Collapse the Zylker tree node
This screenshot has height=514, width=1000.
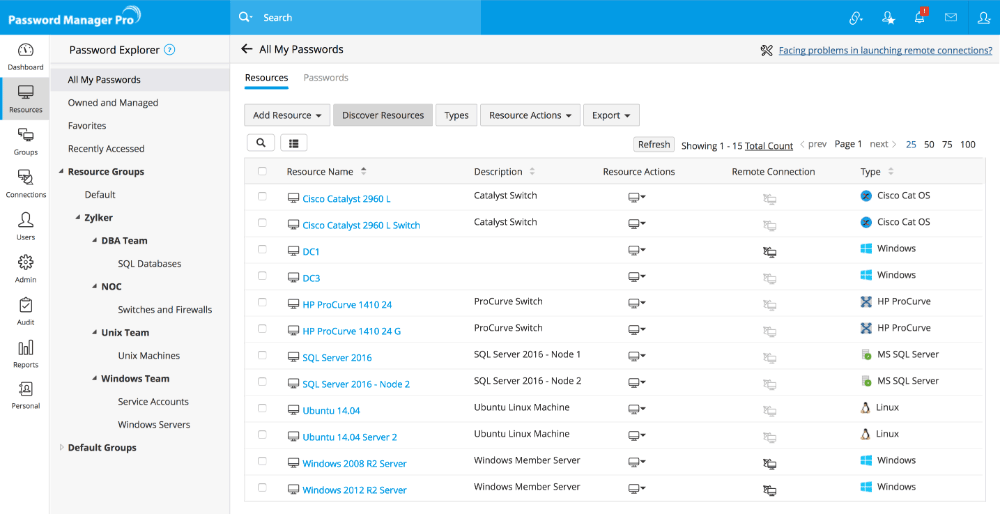(78, 217)
